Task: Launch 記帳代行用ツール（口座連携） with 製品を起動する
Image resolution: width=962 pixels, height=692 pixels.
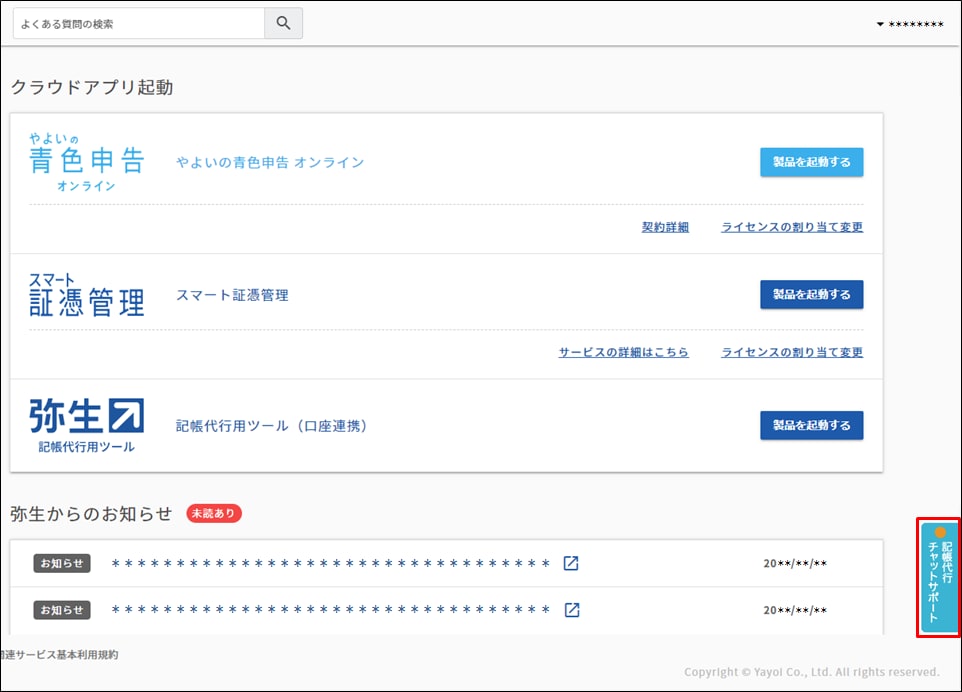Action: 811,425
